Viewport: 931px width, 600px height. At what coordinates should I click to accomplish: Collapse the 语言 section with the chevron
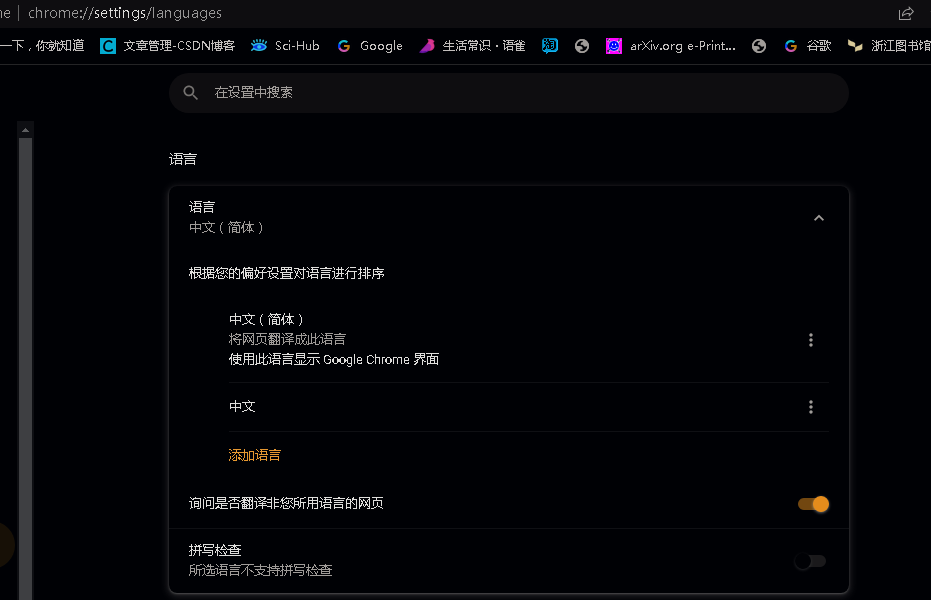[x=819, y=217]
